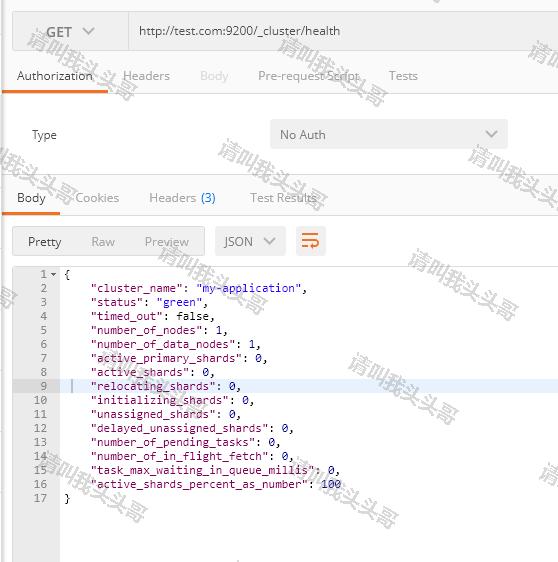The width and height of the screenshot is (558, 562).
Task: Click the "initializing_shards" key
Action: pyautogui.click(x=160, y=400)
